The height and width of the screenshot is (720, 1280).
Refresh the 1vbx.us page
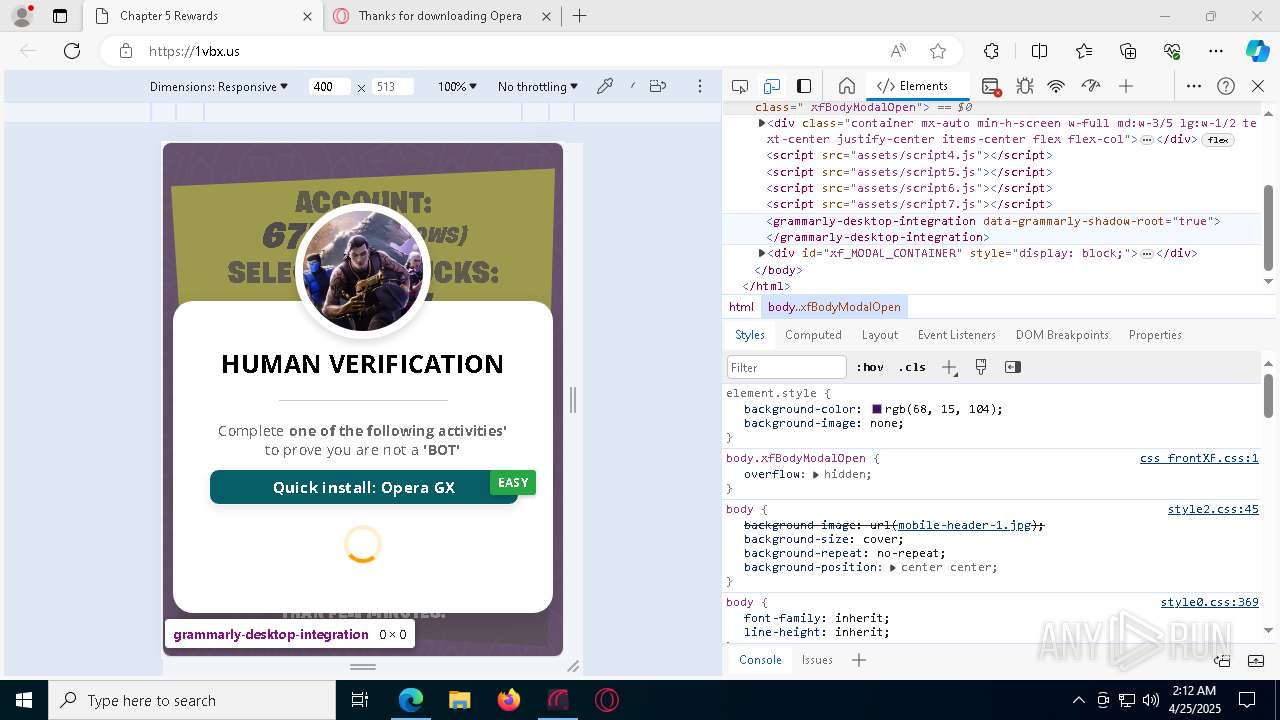(72, 51)
